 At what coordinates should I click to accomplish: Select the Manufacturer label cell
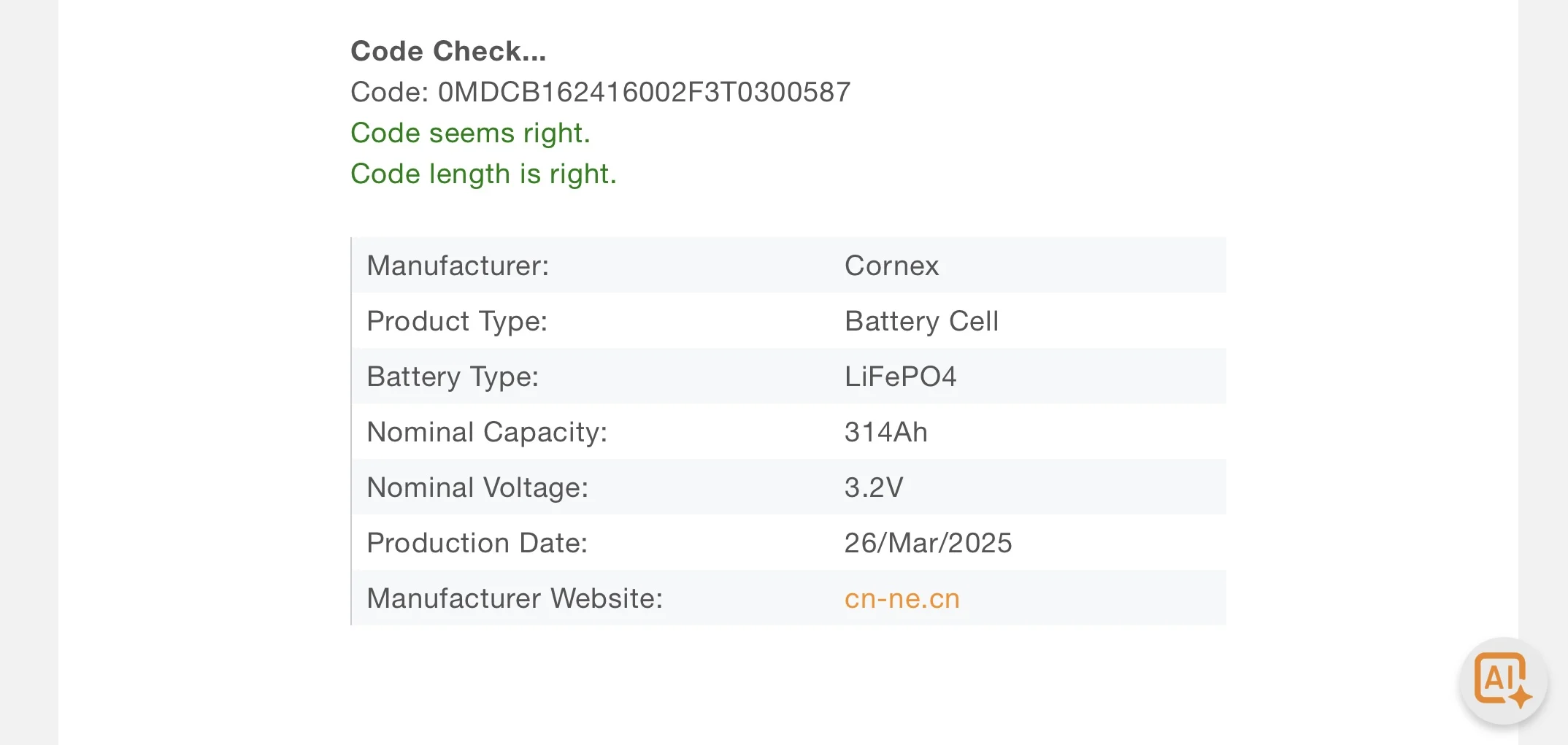coord(458,266)
